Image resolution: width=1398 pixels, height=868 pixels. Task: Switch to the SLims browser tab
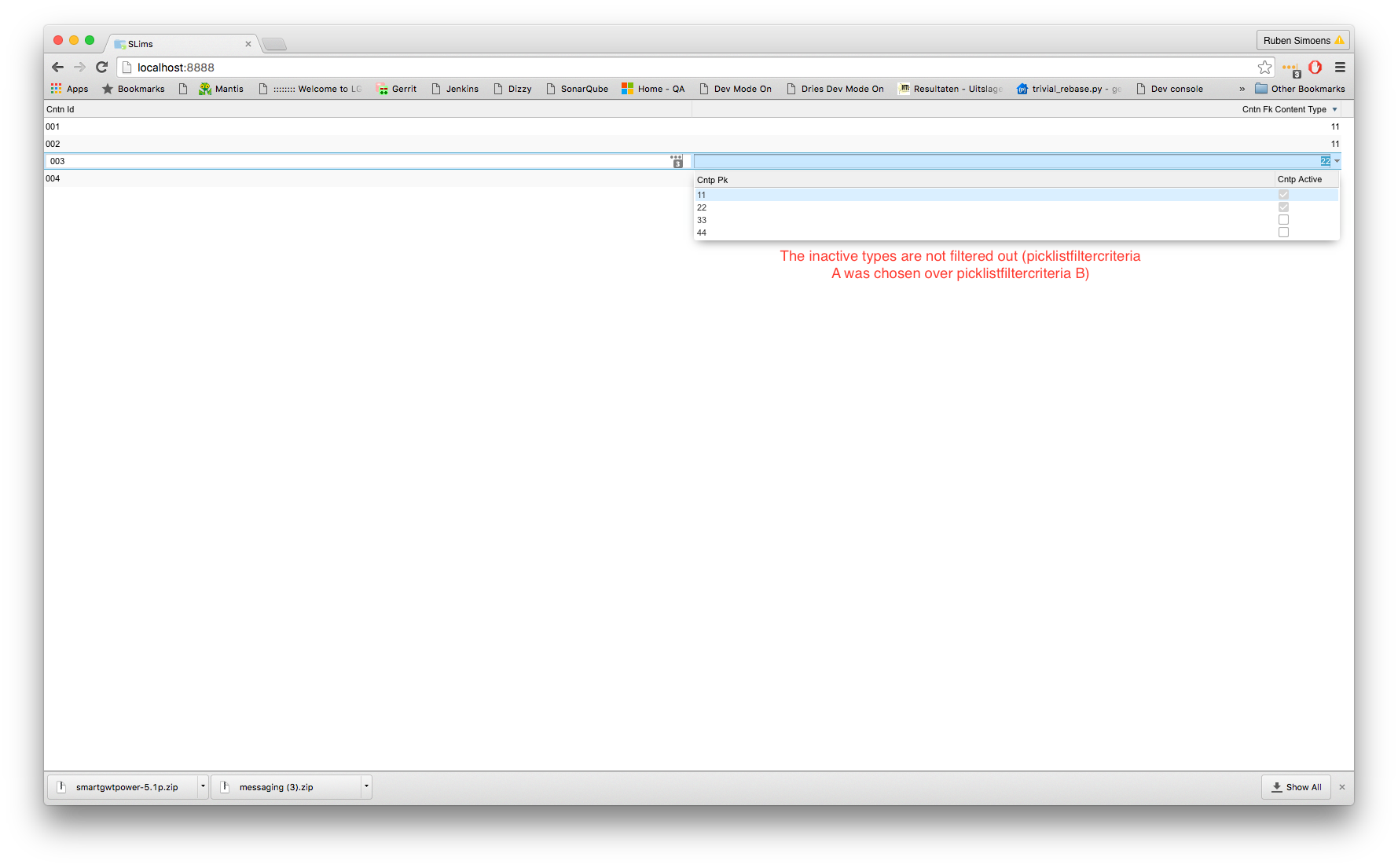point(181,44)
